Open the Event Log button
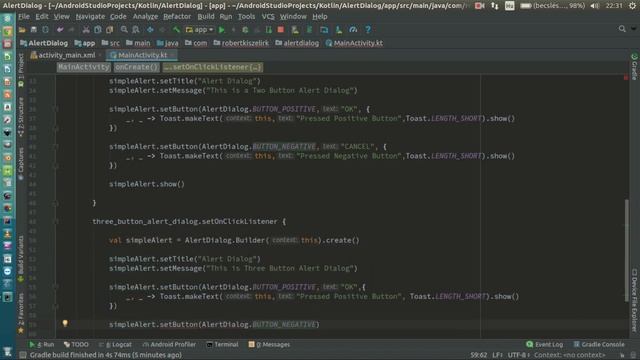 click(544, 344)
